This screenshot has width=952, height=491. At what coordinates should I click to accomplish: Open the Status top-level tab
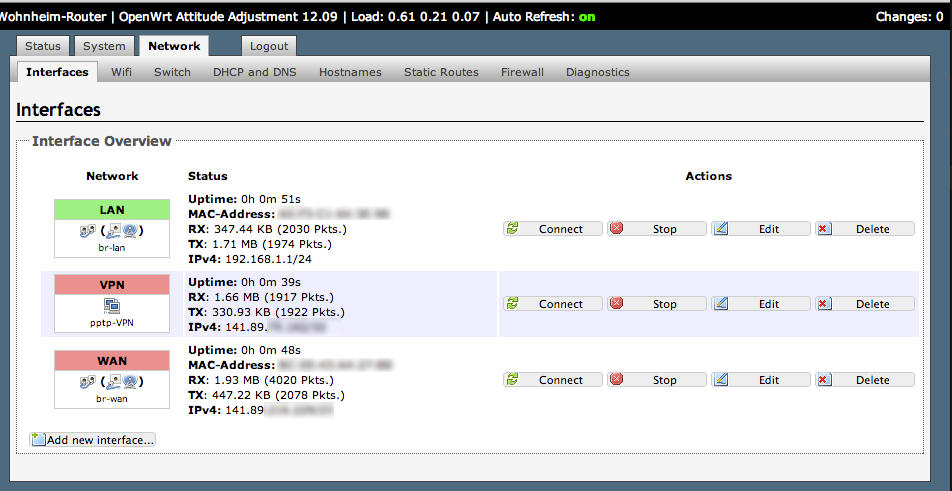coord(43,46)
